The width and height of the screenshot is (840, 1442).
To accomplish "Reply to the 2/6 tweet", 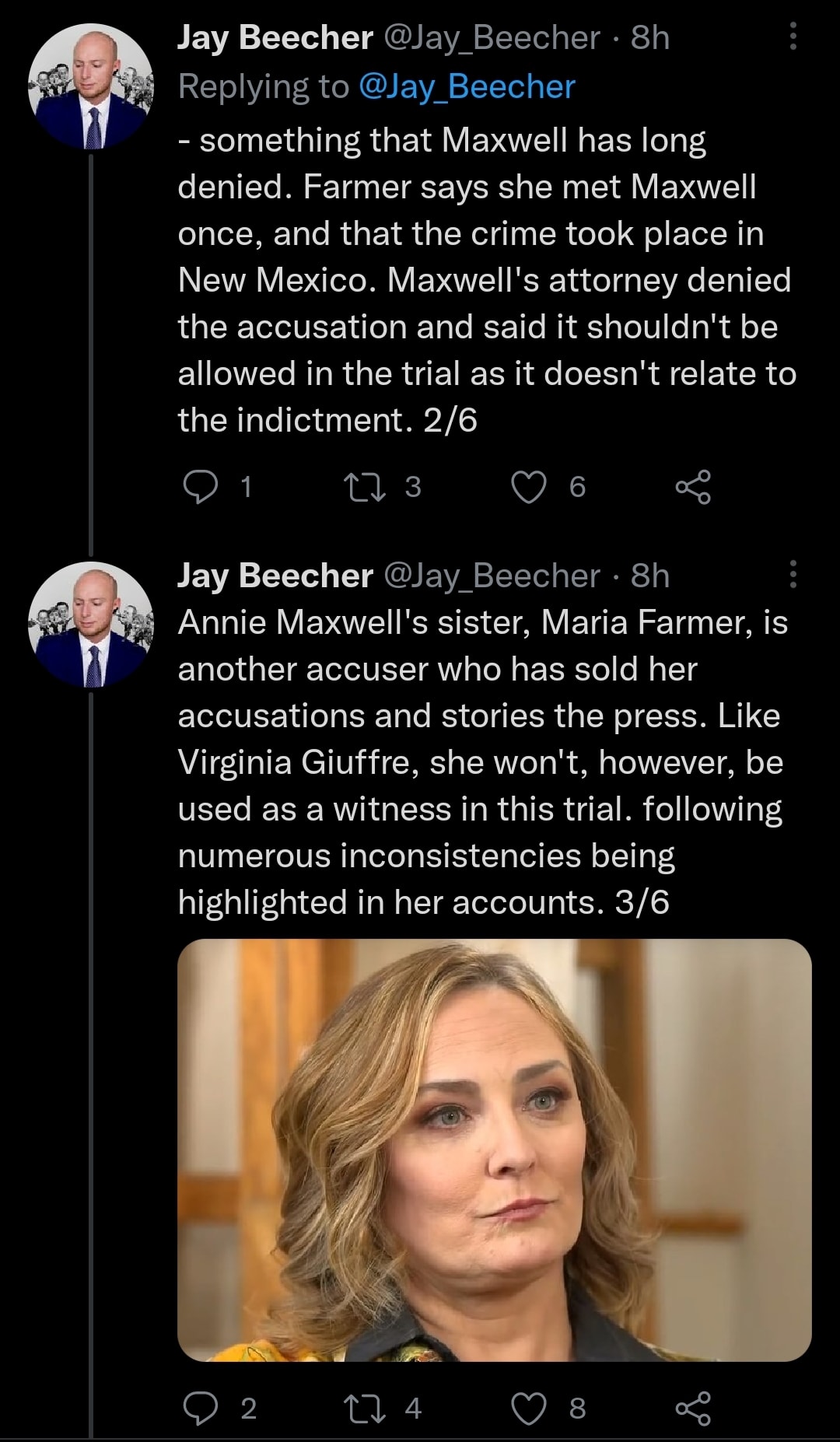I will 201,487.
